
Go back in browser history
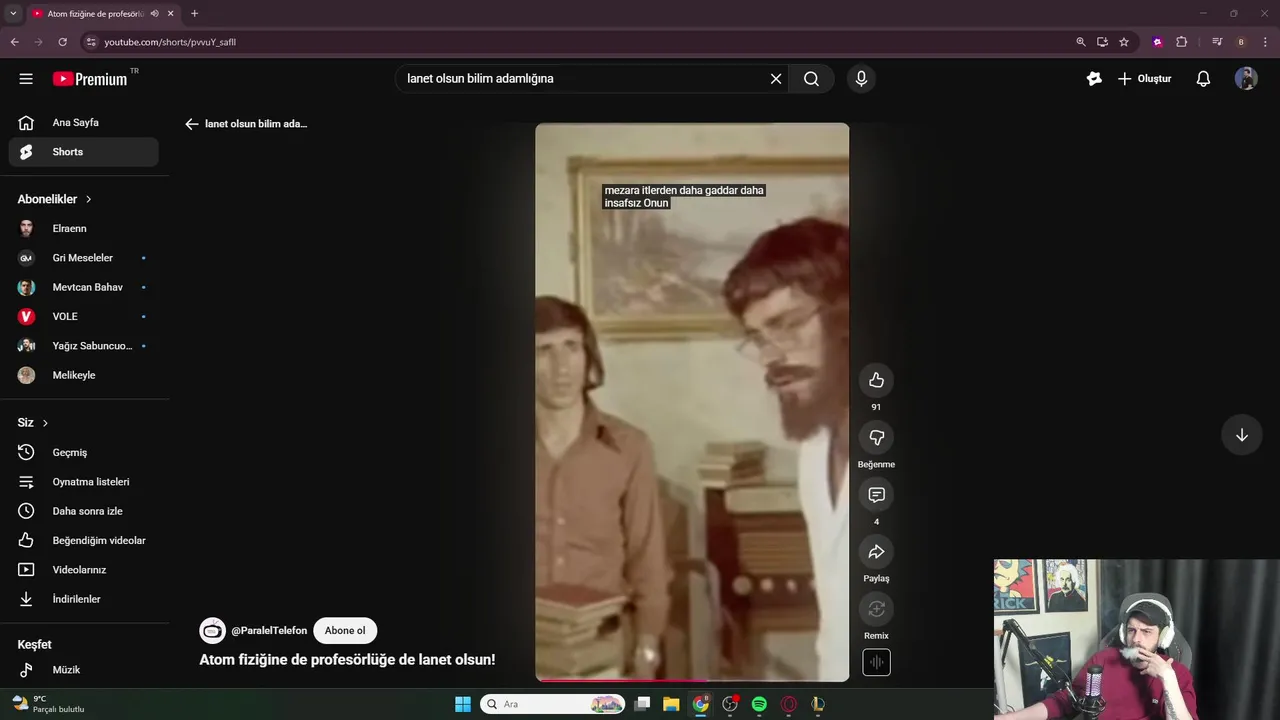(14, 42)
